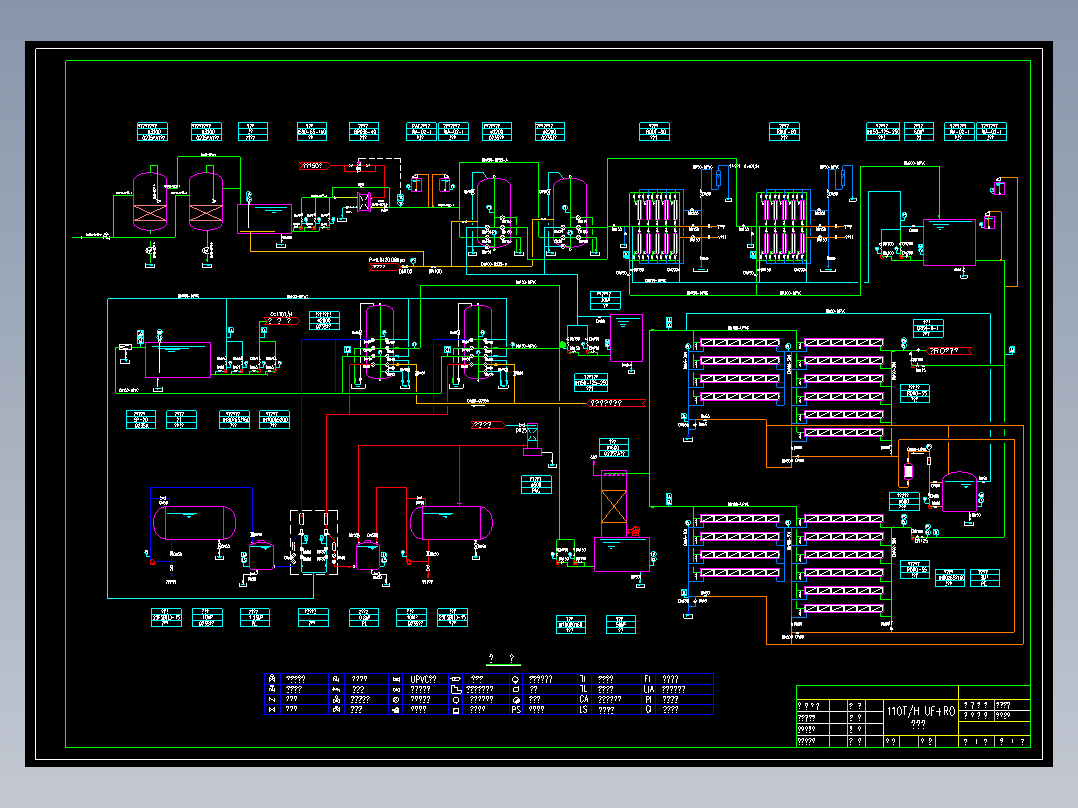Select the red "???????" seven-character arrow label
Image resolution: width=1078 pixels, height=808 pixels.
pyautogui.click(x=616, y=403)
